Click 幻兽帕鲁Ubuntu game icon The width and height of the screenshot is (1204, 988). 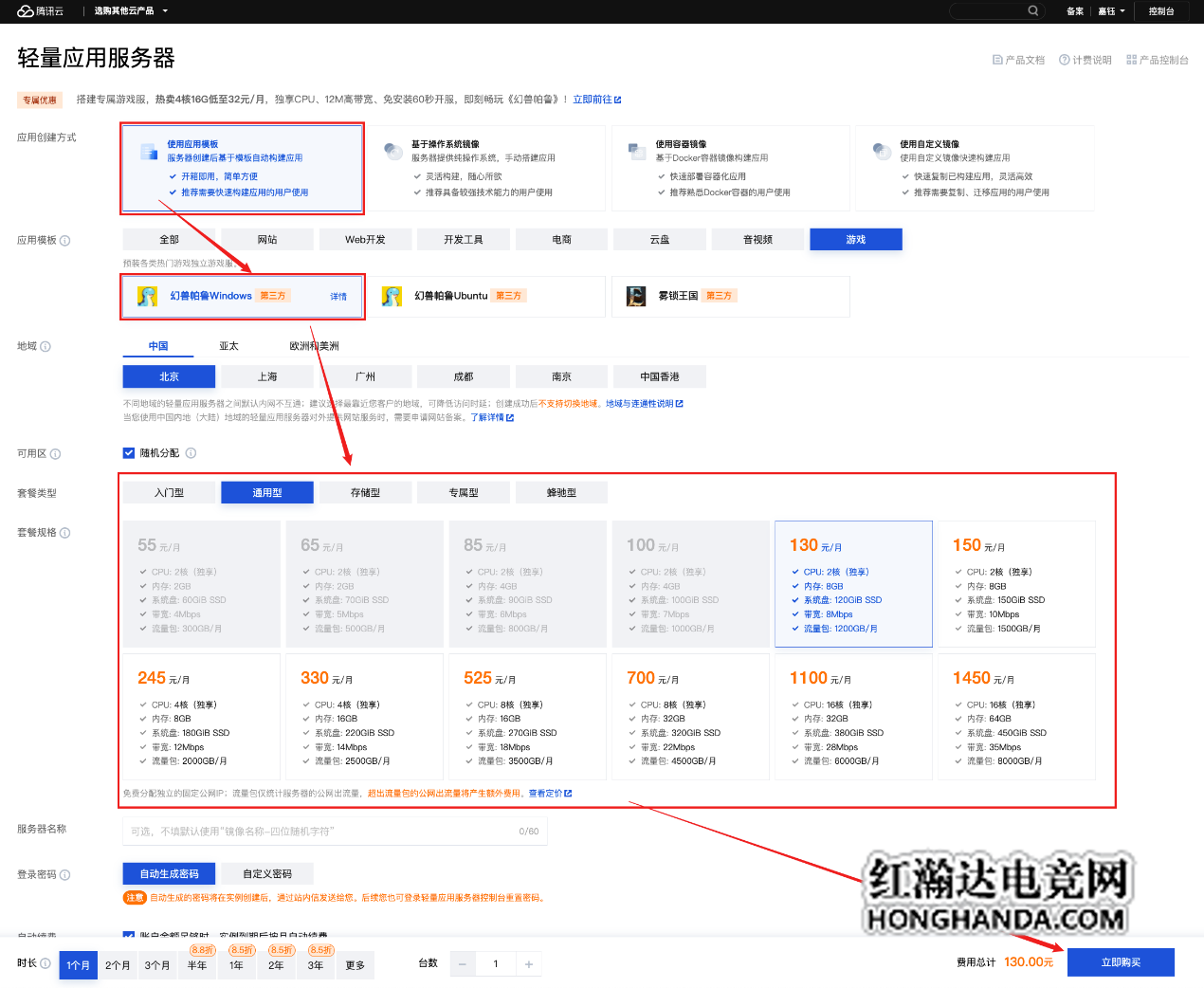392,296
